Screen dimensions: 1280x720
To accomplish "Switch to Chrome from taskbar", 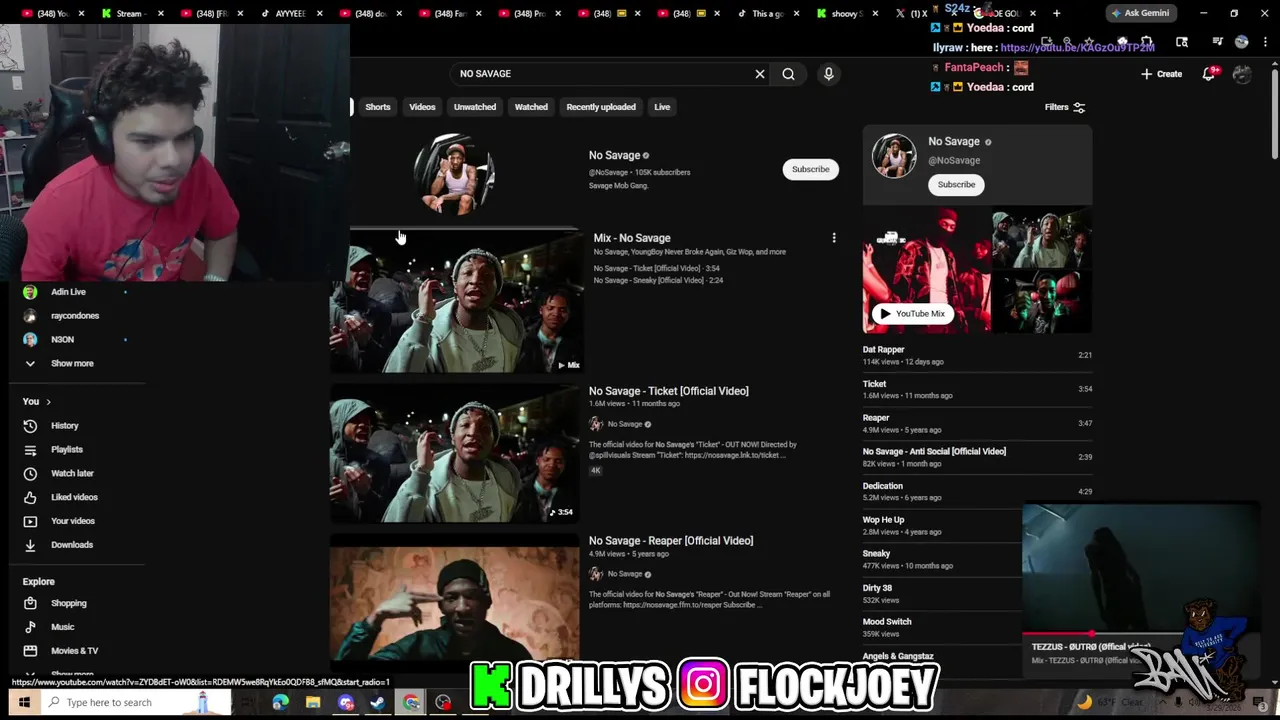I will point(411,702).
